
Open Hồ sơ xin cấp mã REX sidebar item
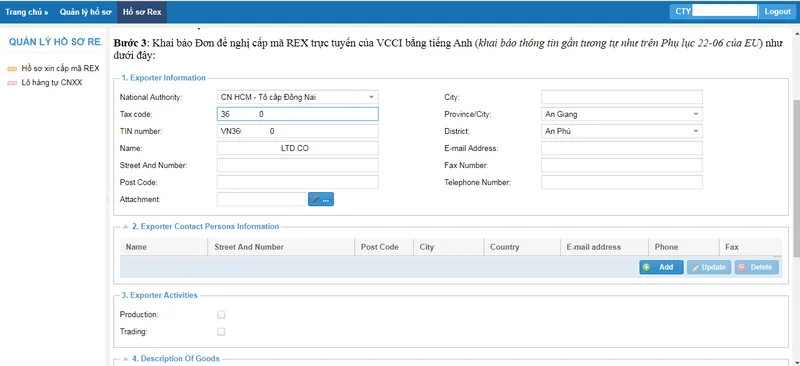[60, 68]
